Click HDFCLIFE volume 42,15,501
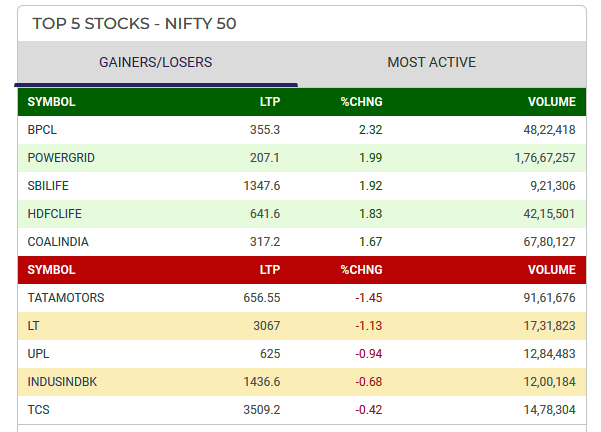601x432 pixels. pyautogui.click(x=549, y=214)
